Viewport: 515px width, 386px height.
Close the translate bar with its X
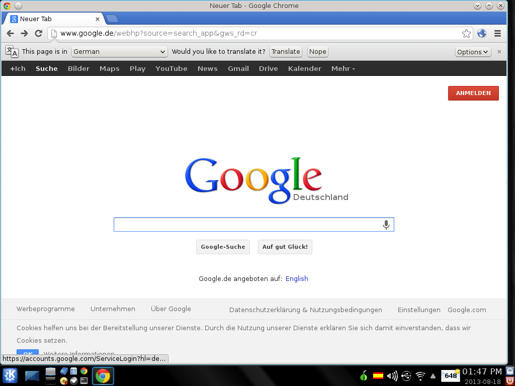(499, 52)
